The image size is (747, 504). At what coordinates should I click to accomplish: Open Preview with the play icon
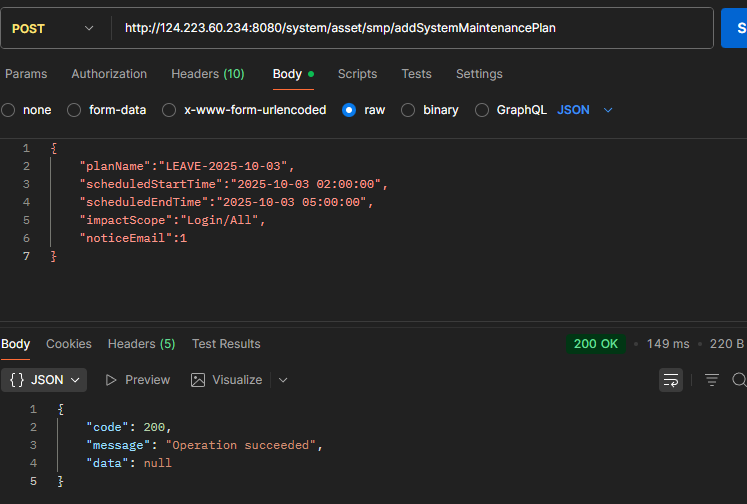[x=137, y=380]
